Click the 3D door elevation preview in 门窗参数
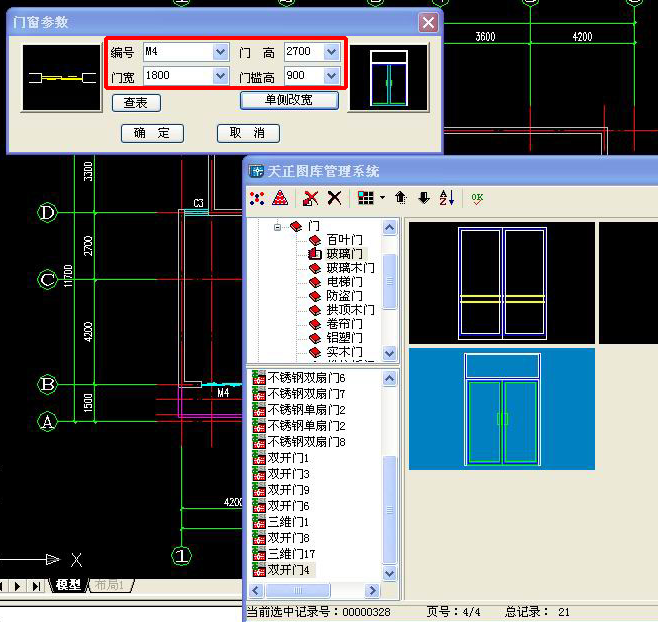Viewport: 658px width, 622px height. click(389, 78)
